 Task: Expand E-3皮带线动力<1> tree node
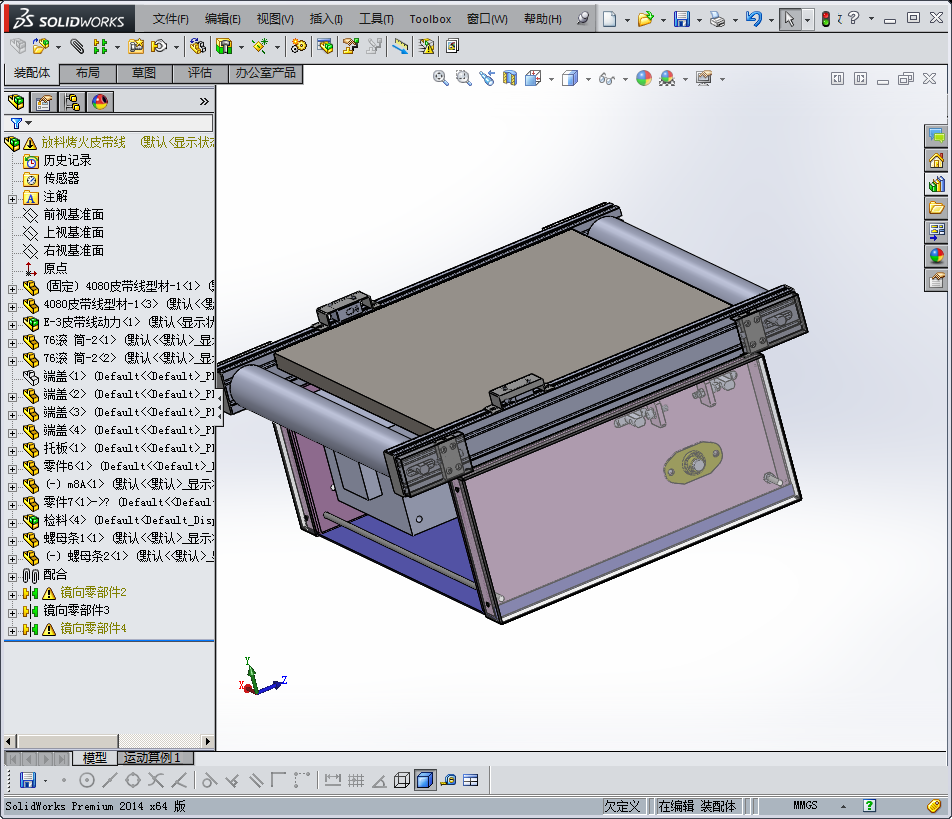tap(12, 325)
